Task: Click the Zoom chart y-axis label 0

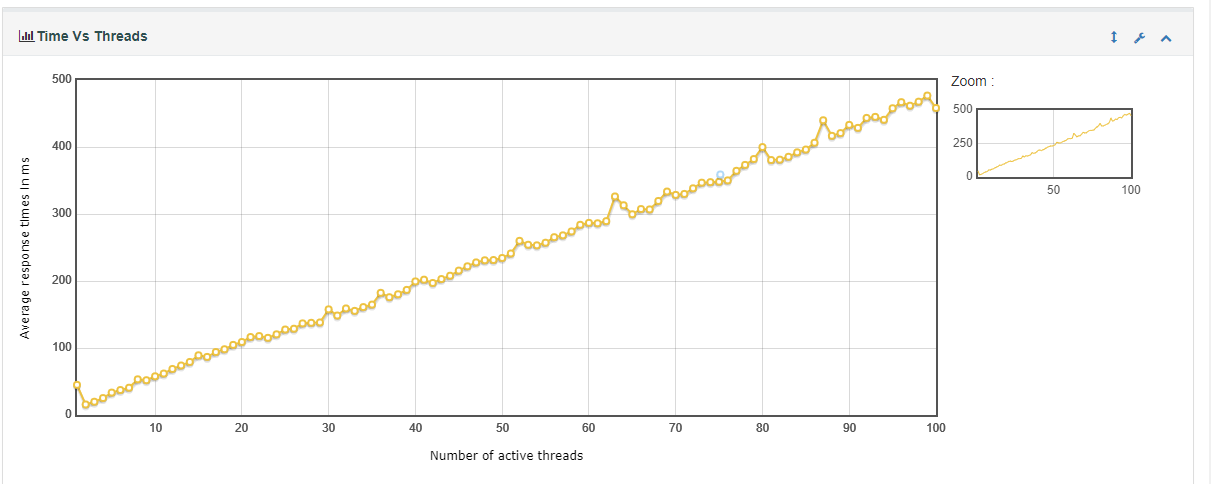Action: 968,176
